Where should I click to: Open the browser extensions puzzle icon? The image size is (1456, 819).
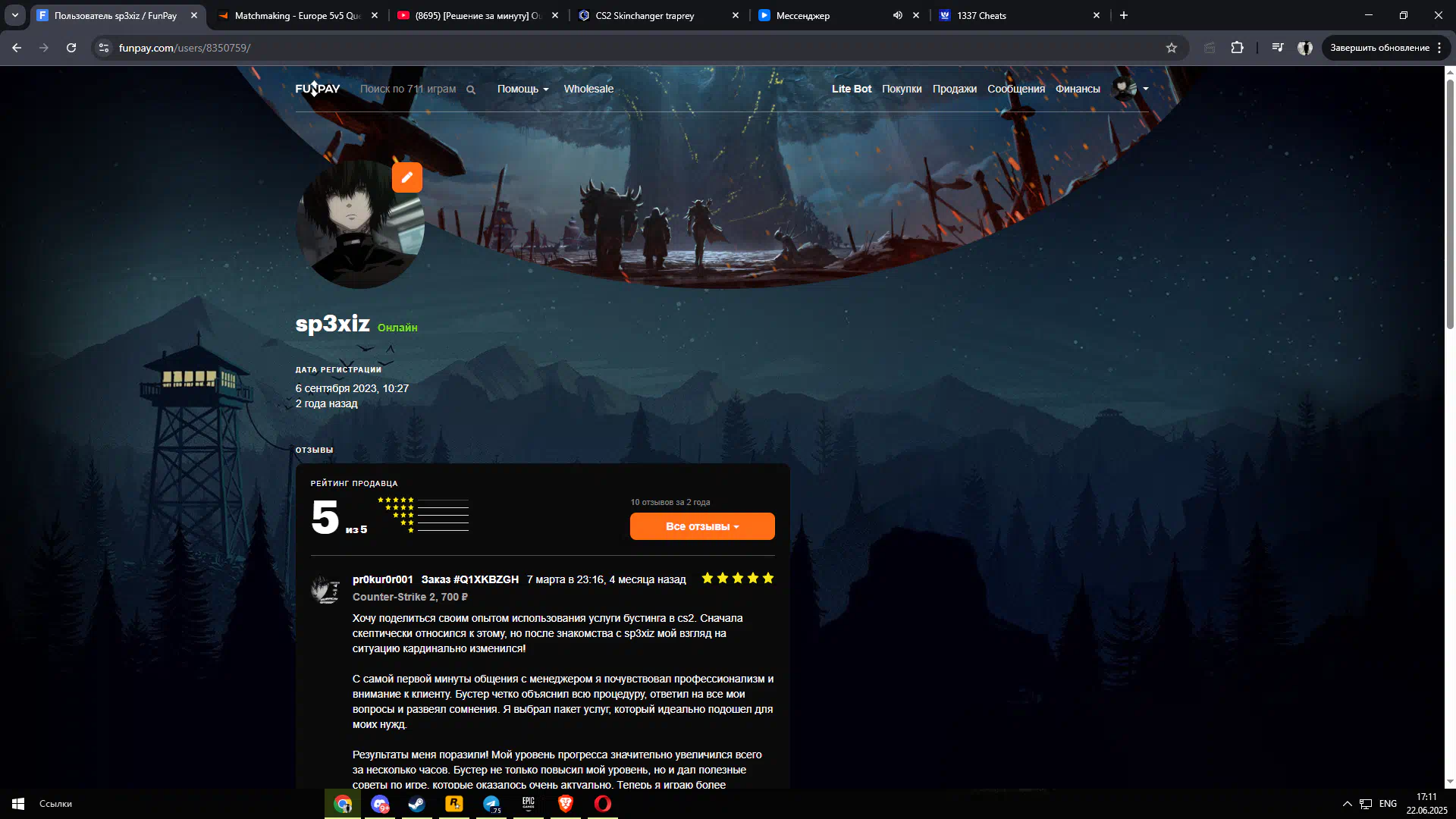tap(1238, 48)
